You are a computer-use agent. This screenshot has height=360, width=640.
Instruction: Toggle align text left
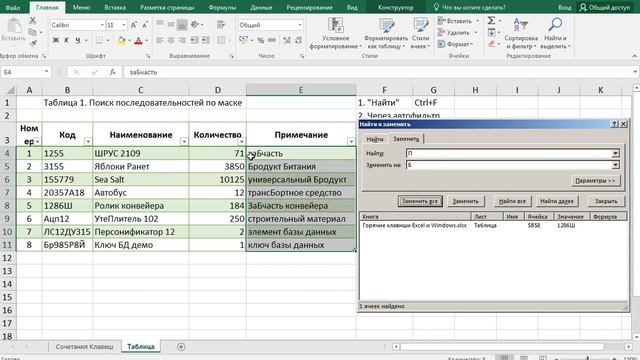tap(160, 40)
